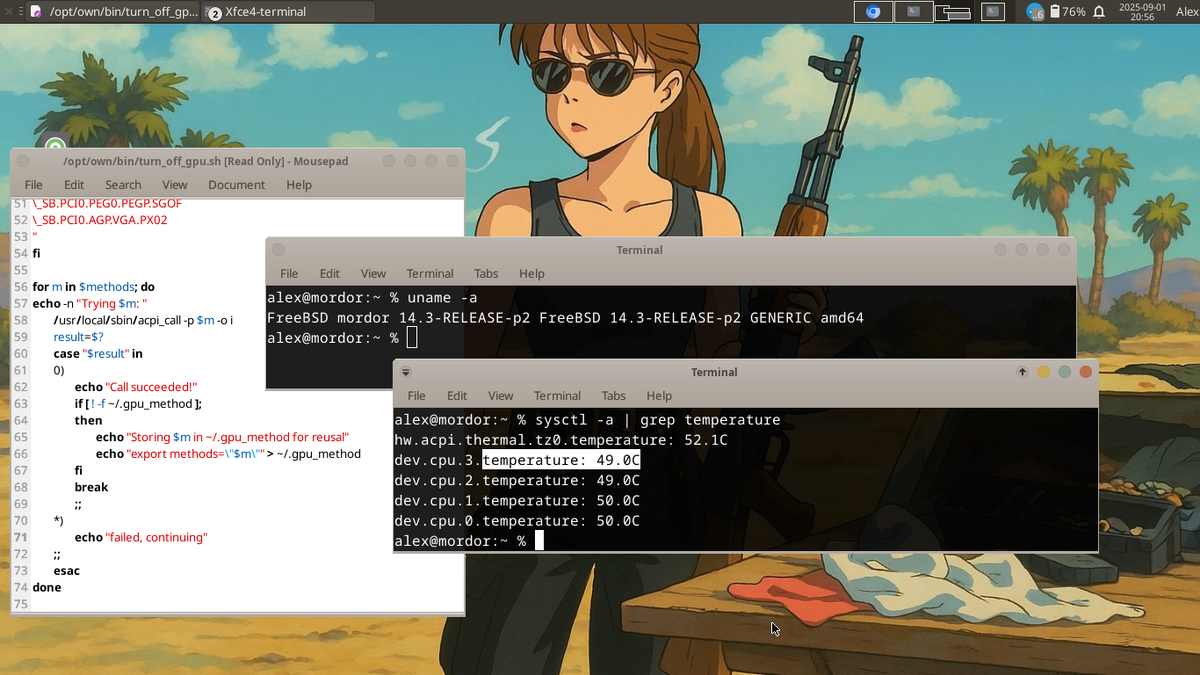This screenshot has width=1200, height=675.
Task: Minimize the sysctl terminal with the yellow button
Action: pos(1043,372)
